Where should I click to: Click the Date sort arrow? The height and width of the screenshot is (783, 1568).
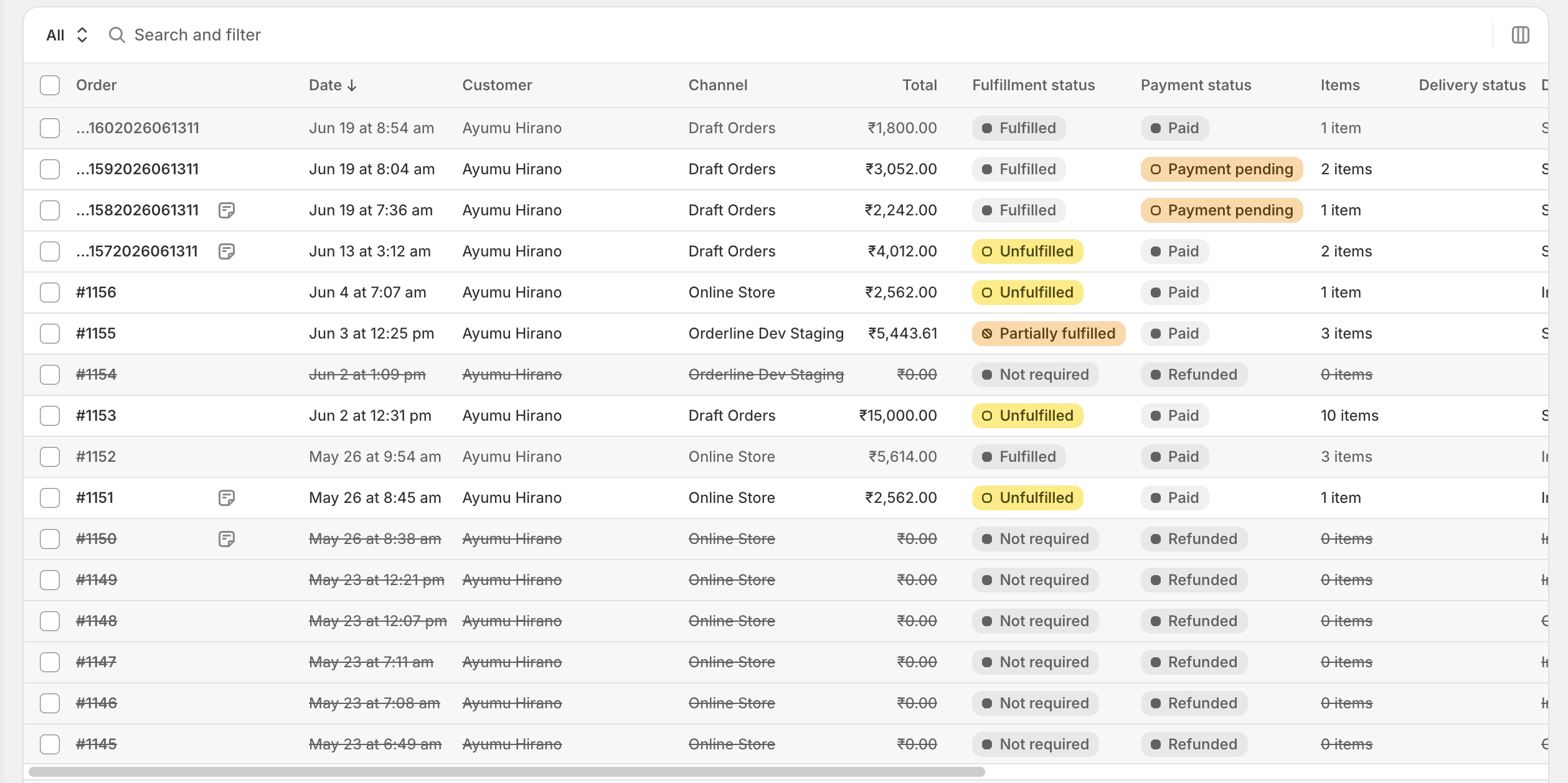352,85
